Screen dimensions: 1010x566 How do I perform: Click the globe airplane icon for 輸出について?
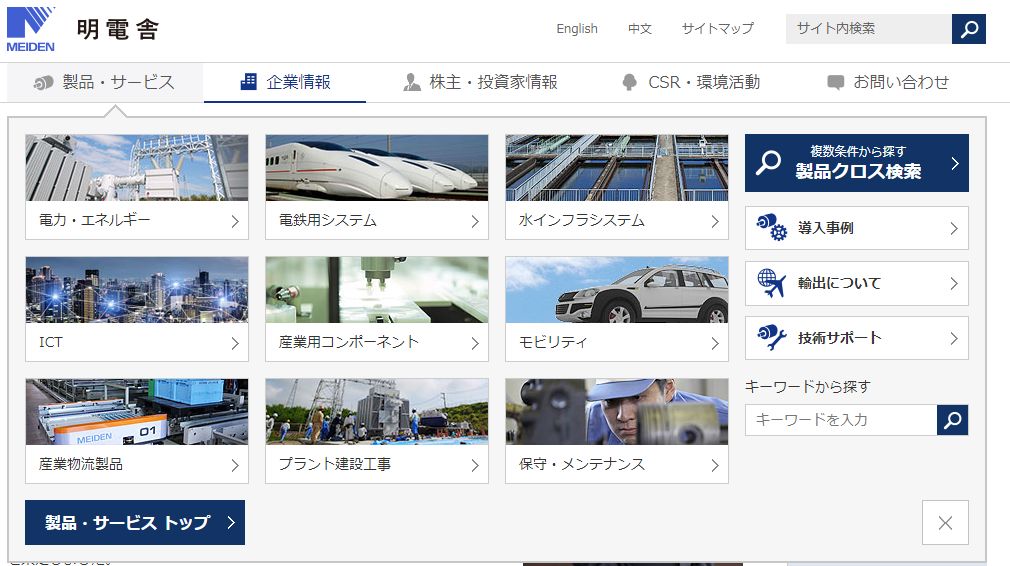771,283
